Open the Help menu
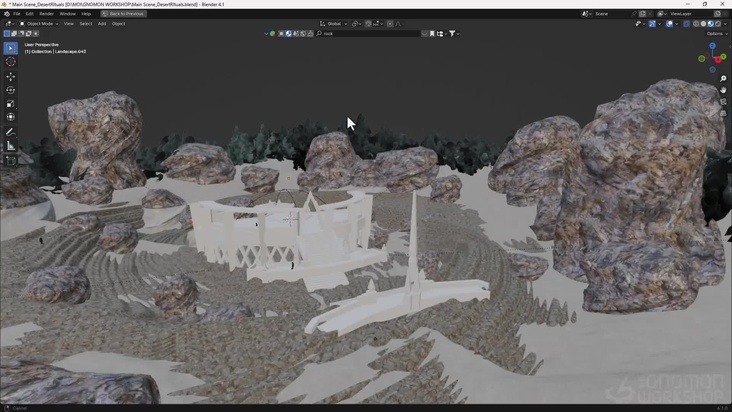This screenshot has width=732, height=412. click(86, 14)
